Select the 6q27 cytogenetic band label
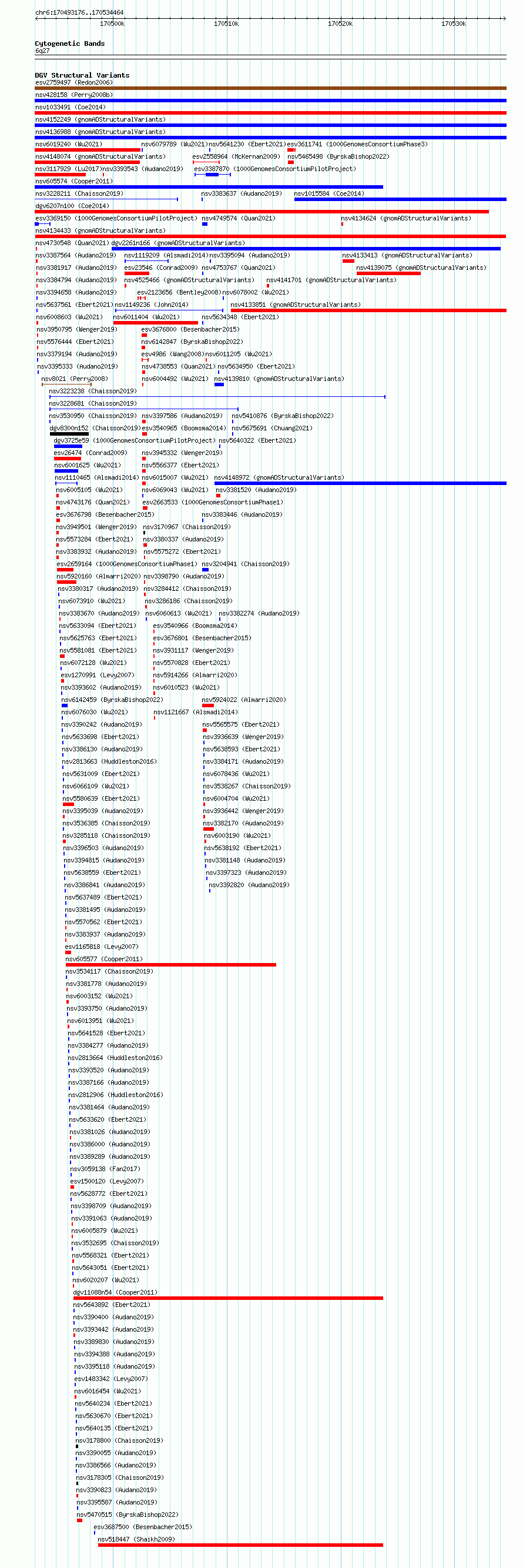The image size is (523, 1568). click(42, 51)
